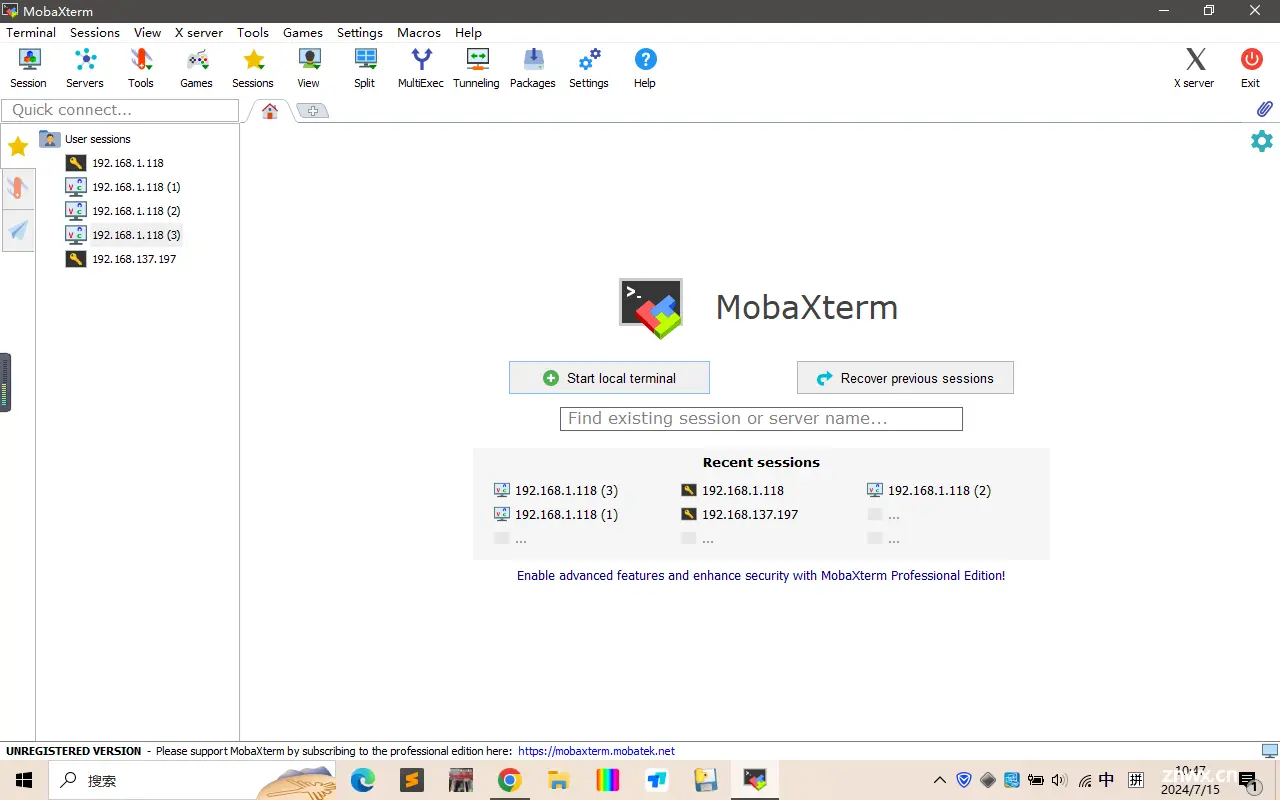Open the Servers toolbar icon
The image size is (1280, 800).
[85, 68]
